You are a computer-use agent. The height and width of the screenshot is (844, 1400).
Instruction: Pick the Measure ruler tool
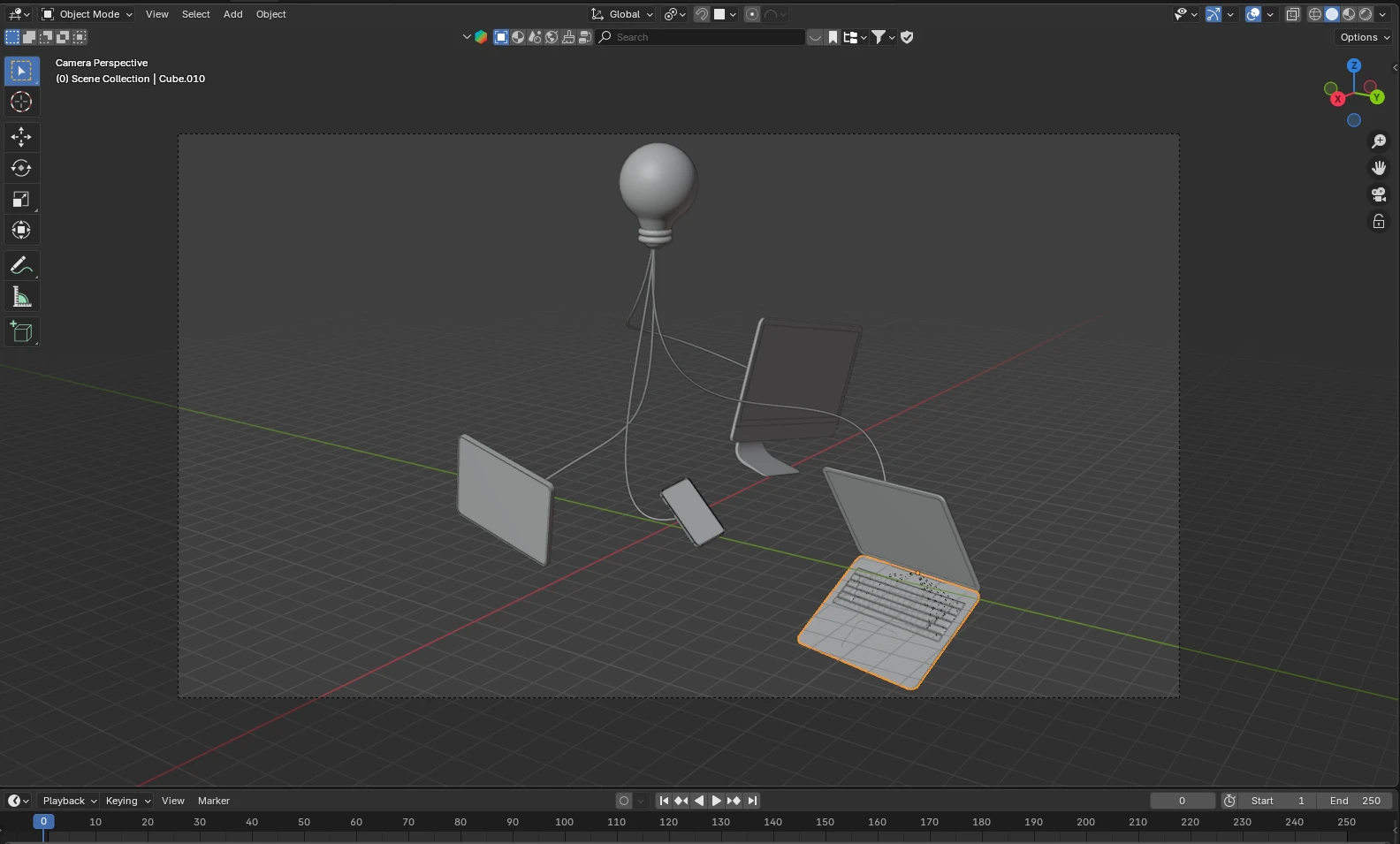click(21, 298)
